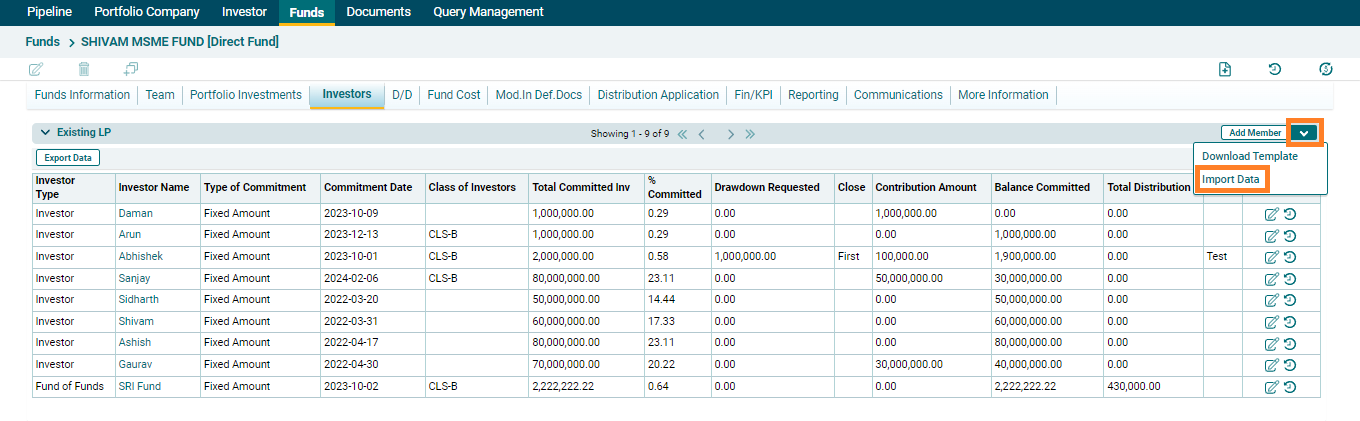The width and height of the screenshot is (1360, 421).
Task: Click the clone fund icon in toolbar
Action: point(131,69)
